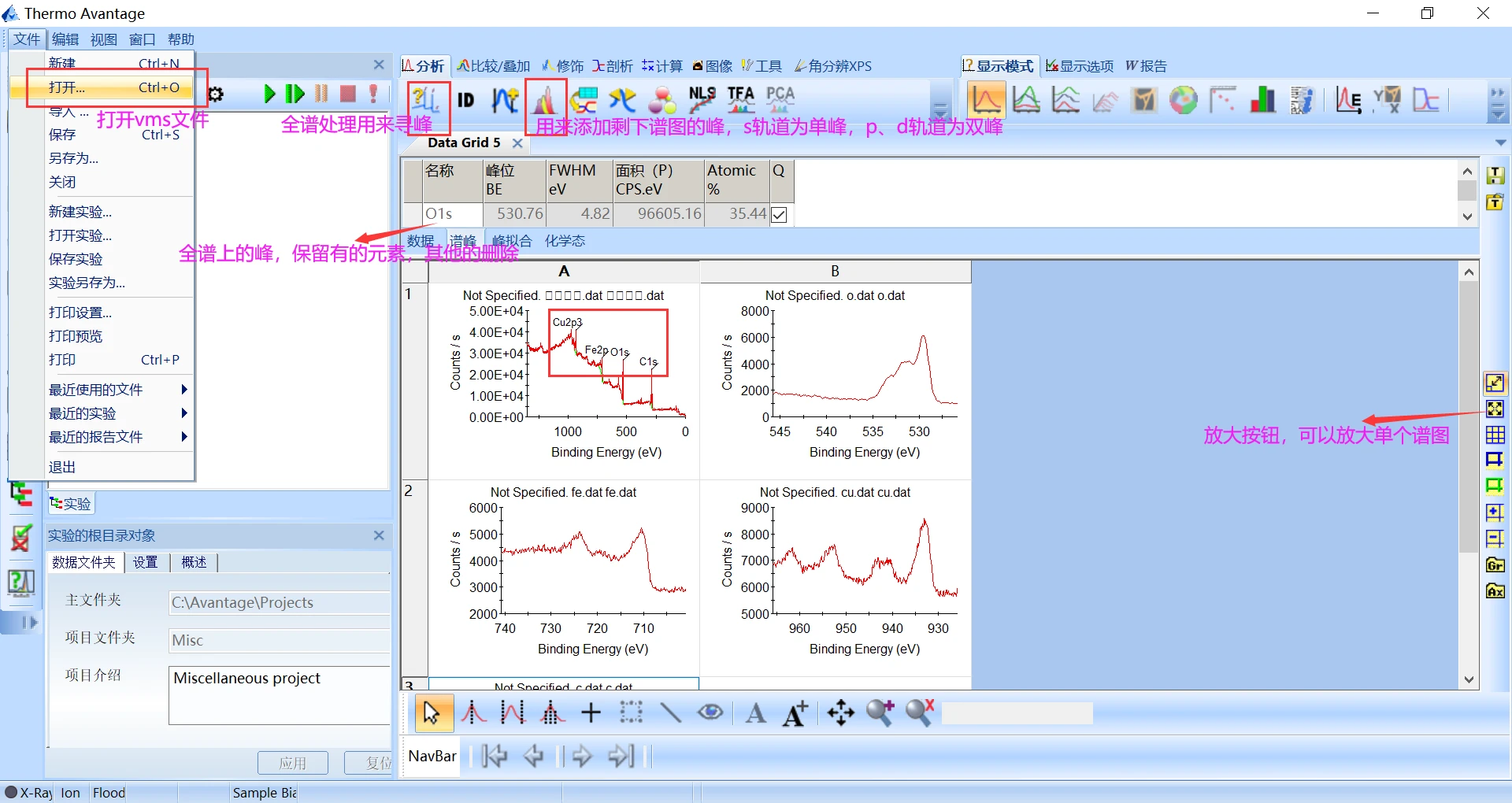Viewport: 1512px width, 803px height.
Task: Select the add peak curve icon
Action: point(505,100)
